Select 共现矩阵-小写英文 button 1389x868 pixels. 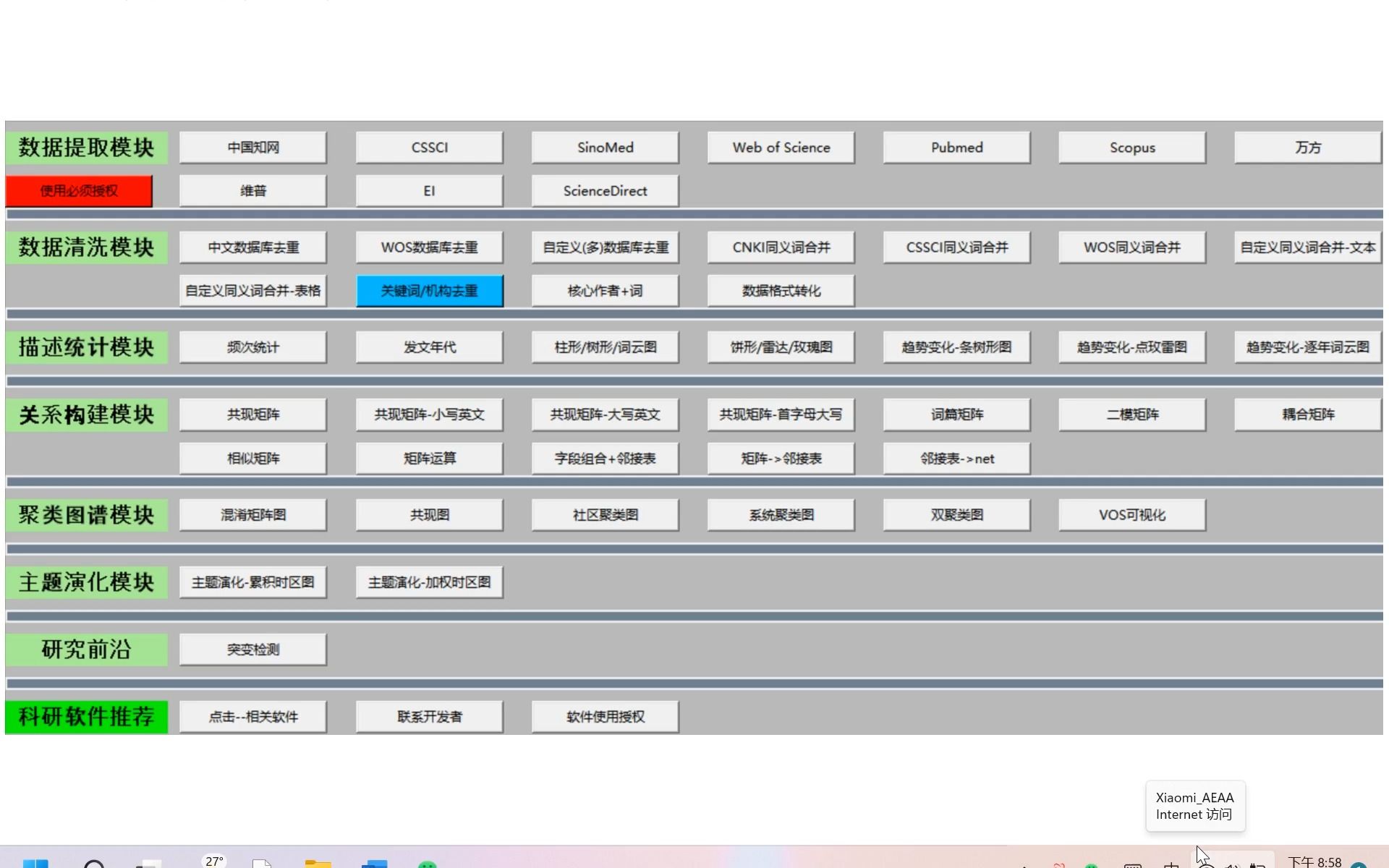coord(430,414)
